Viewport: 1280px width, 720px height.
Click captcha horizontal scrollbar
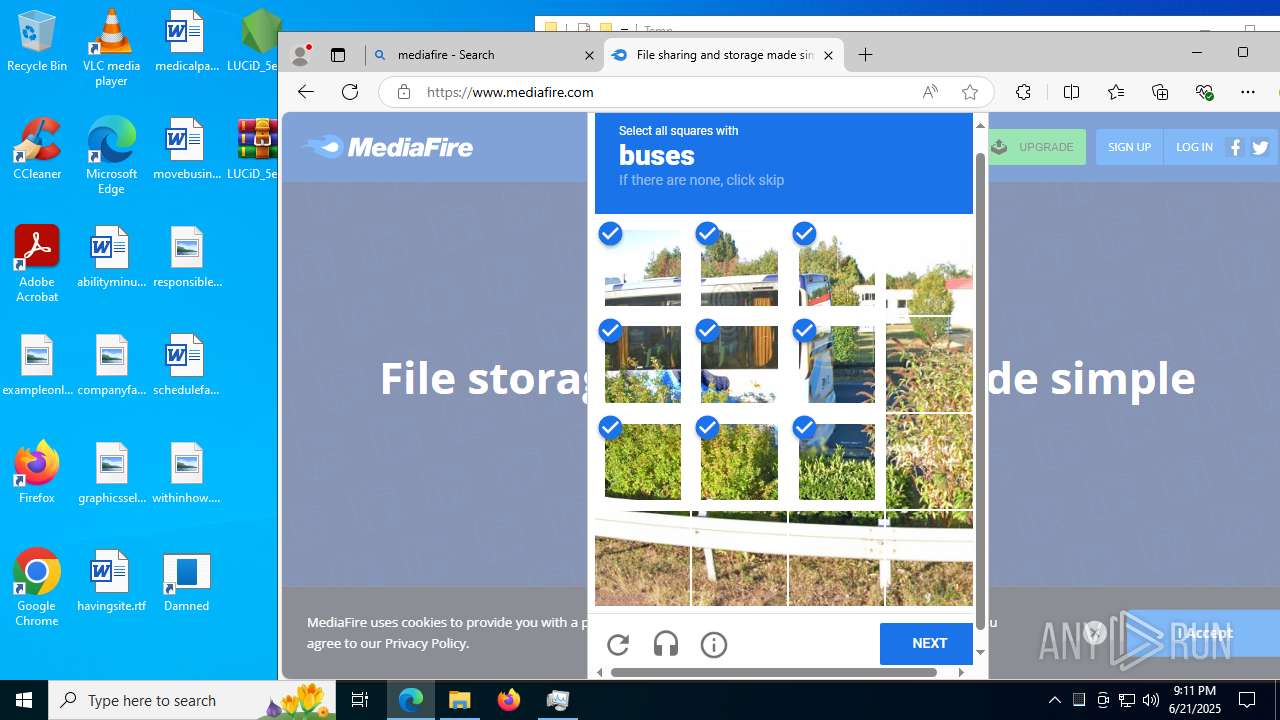click(x=774, y=672)
